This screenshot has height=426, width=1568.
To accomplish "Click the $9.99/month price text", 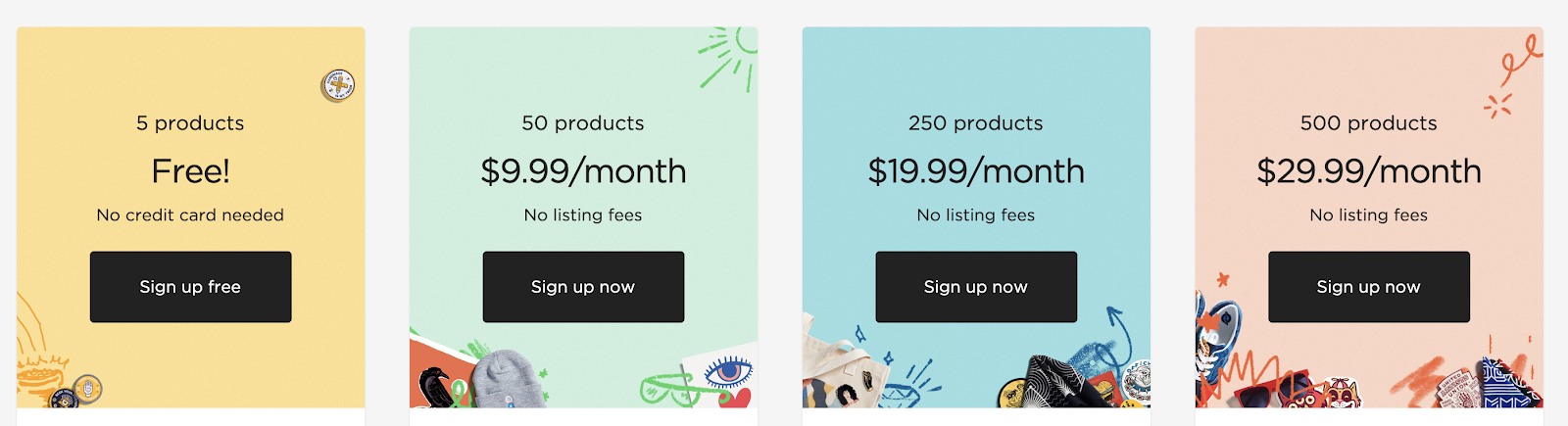I will (583, 171).
